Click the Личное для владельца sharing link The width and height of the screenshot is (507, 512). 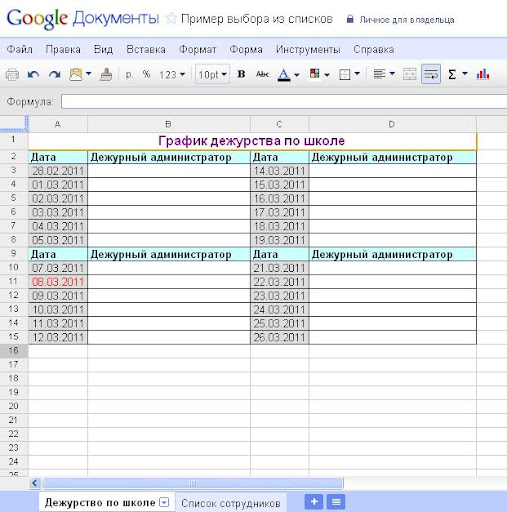[x=406, y=20]
